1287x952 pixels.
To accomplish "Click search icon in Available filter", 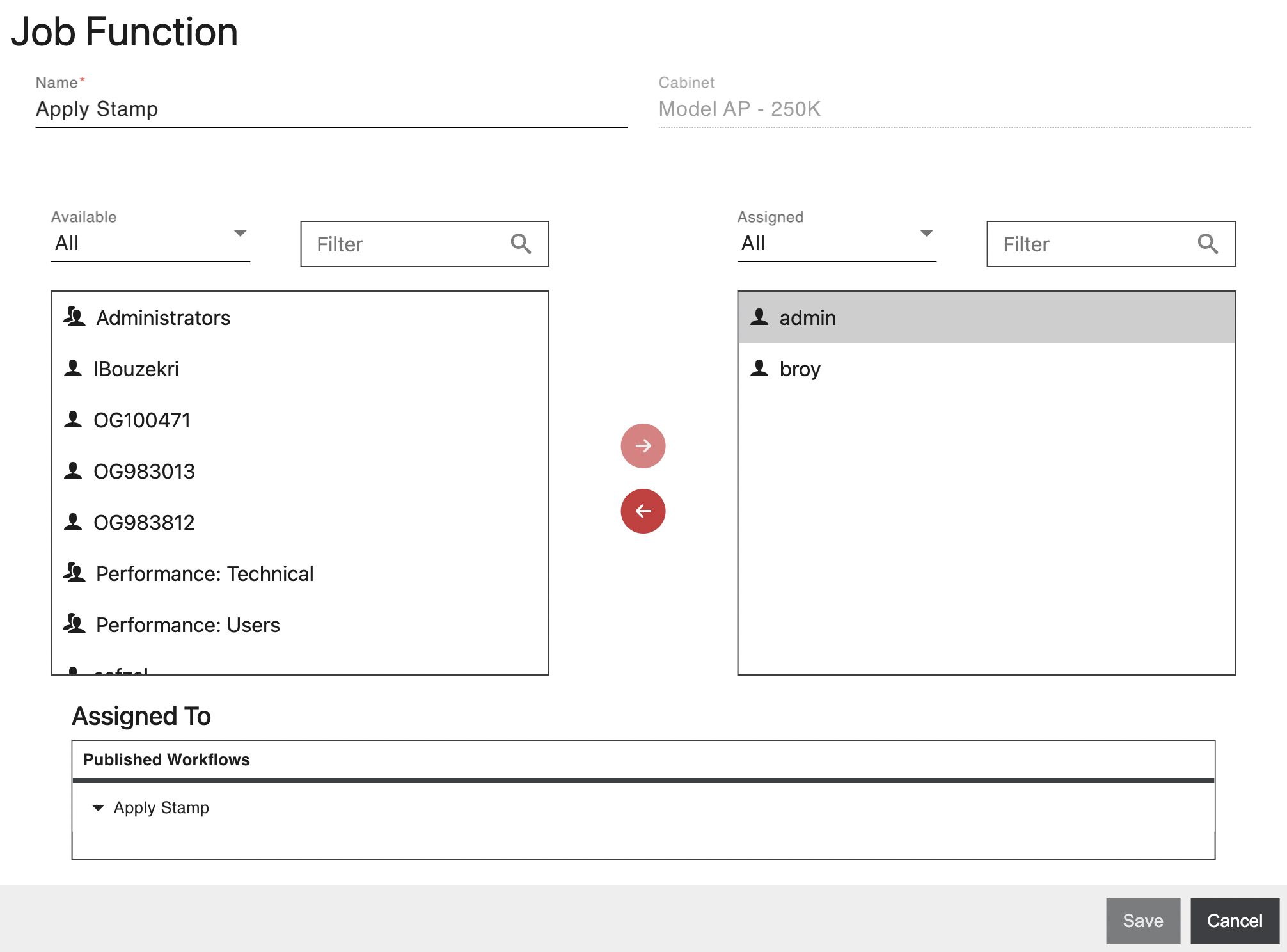I will click(521, 244).
